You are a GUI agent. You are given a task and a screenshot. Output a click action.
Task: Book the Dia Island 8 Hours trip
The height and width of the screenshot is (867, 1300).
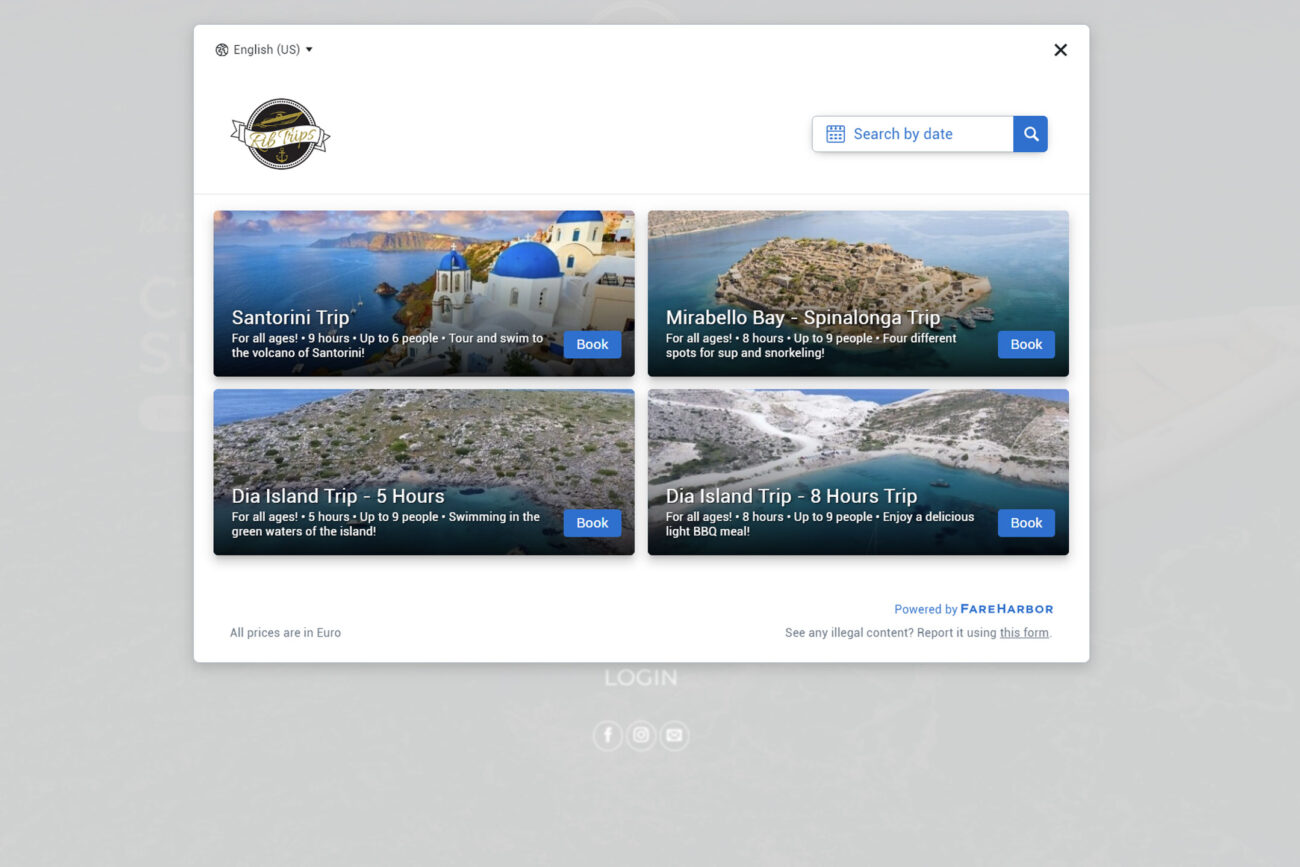pyautogui.click(x=1026, y=523)
